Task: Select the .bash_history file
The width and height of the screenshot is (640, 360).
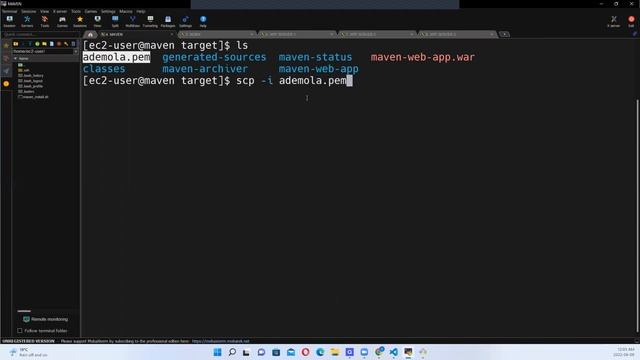Action: pos(31,76)
